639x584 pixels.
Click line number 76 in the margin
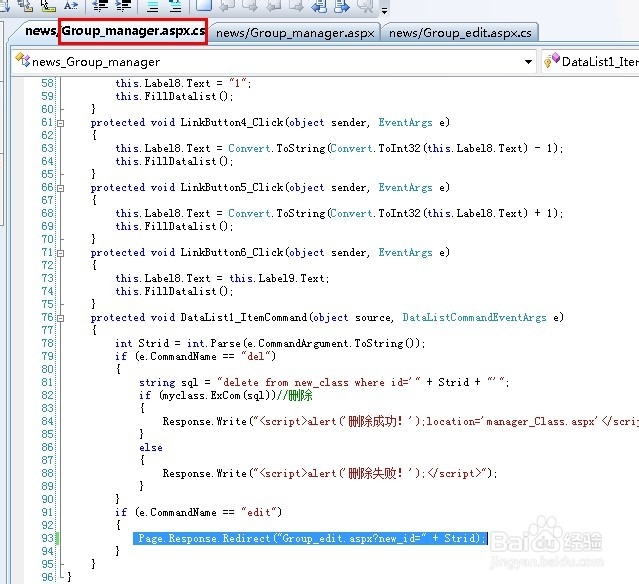click(x=47, y=317)
